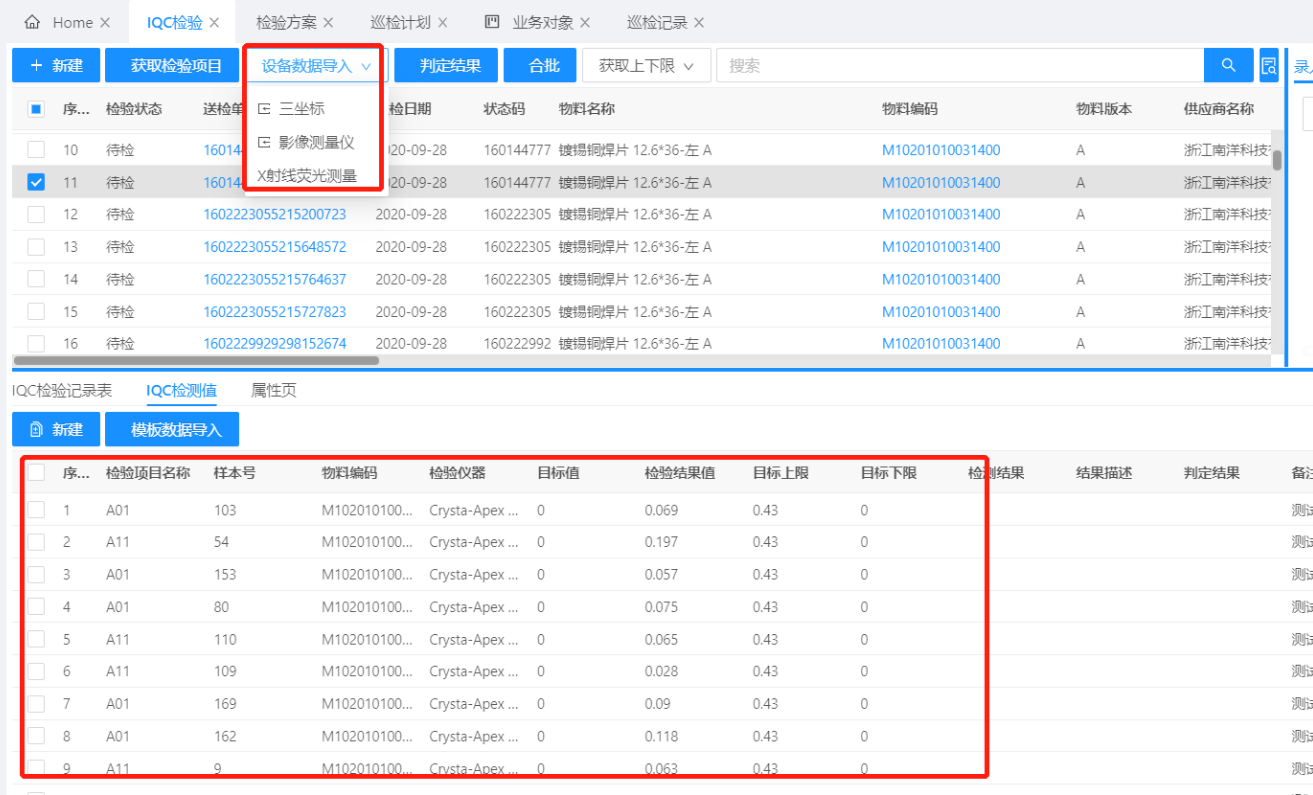Click the vertical scrollbar of the upper table

(x=1277, y=160)
